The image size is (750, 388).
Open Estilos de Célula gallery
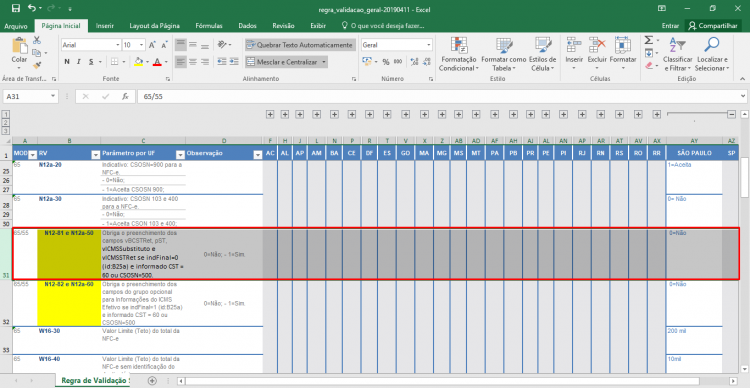(543, 54)
